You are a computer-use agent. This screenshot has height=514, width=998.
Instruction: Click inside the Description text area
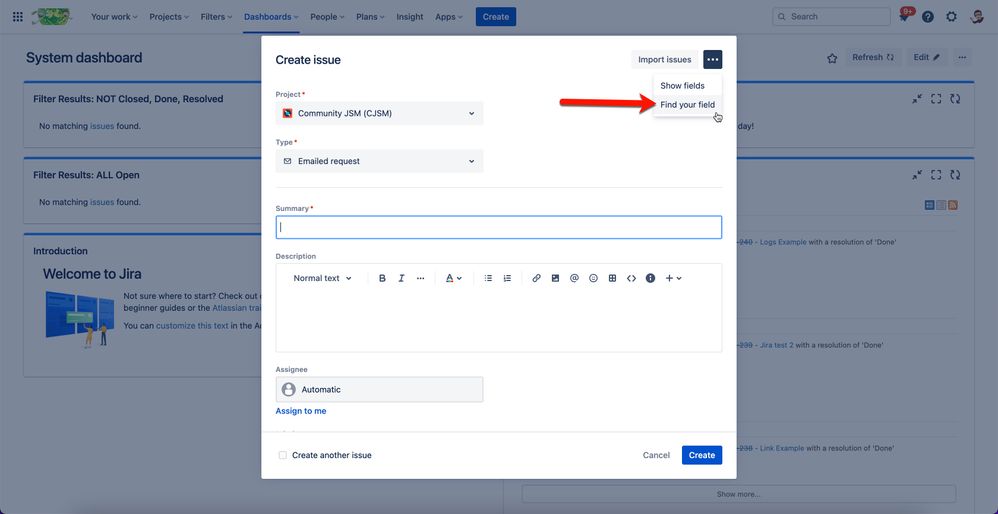(x=498, y=321)
